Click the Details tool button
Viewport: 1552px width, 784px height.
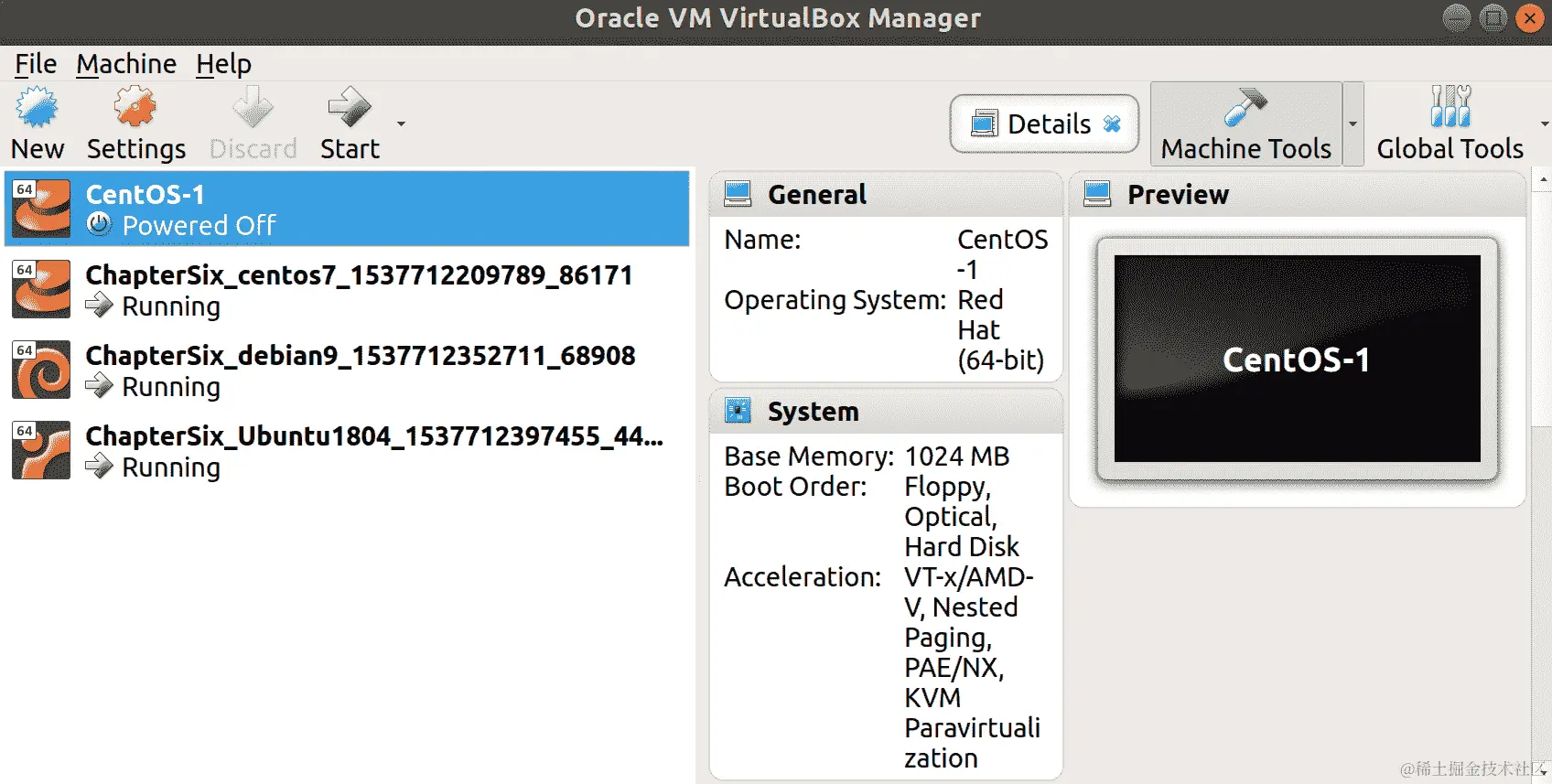point(1044,124)
